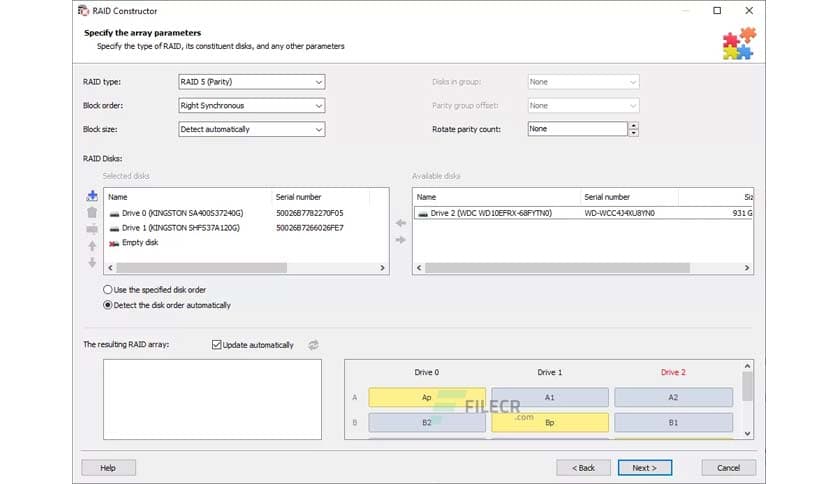The height and width of the screenshot is (484, 836).
Task: Click RAID layout scroll down arrow
Action: [x=747, y=433]
